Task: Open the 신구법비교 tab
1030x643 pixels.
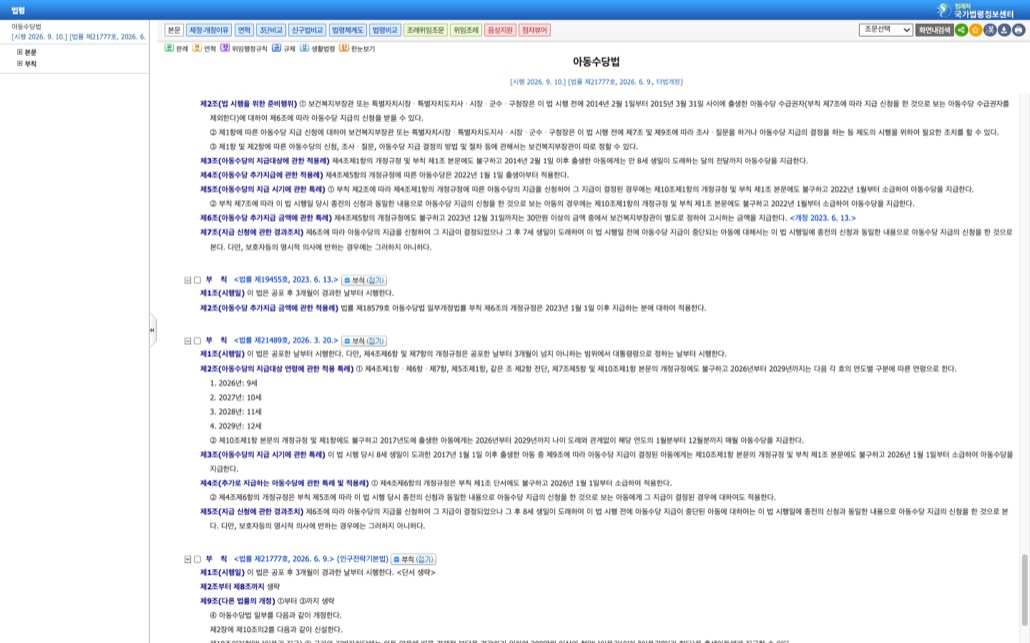Action: pos(307,30)
